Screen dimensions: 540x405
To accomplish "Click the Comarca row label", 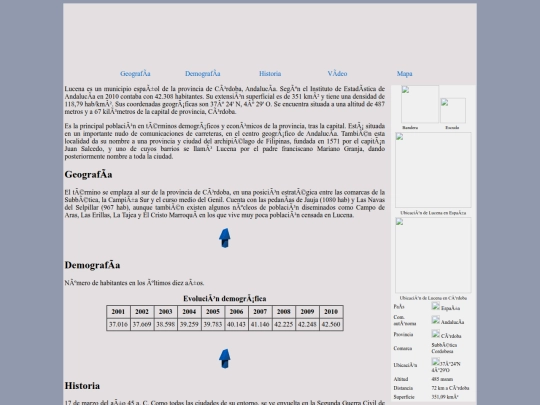I will [x=403, y=349].
